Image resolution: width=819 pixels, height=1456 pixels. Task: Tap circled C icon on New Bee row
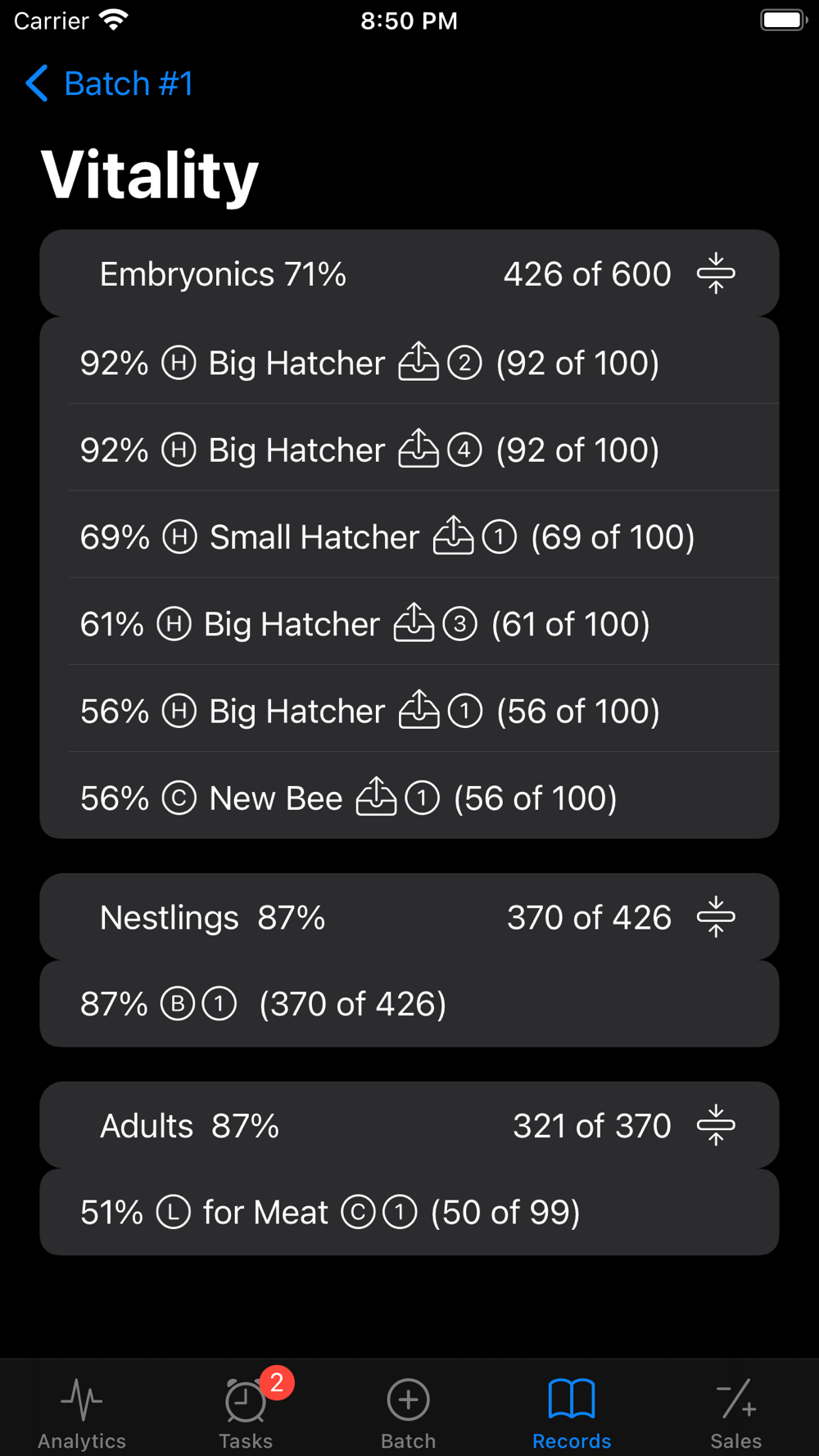point(179,798)
